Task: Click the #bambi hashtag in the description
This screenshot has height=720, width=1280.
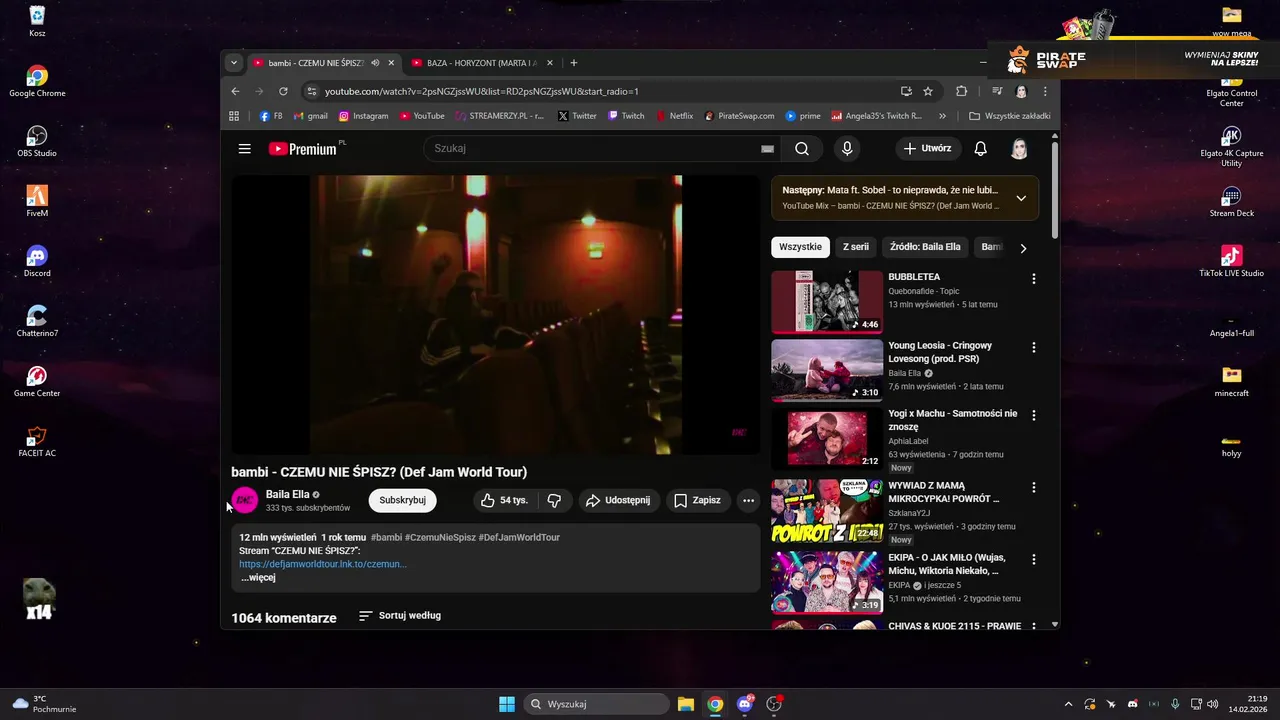Action: [386, 537]
